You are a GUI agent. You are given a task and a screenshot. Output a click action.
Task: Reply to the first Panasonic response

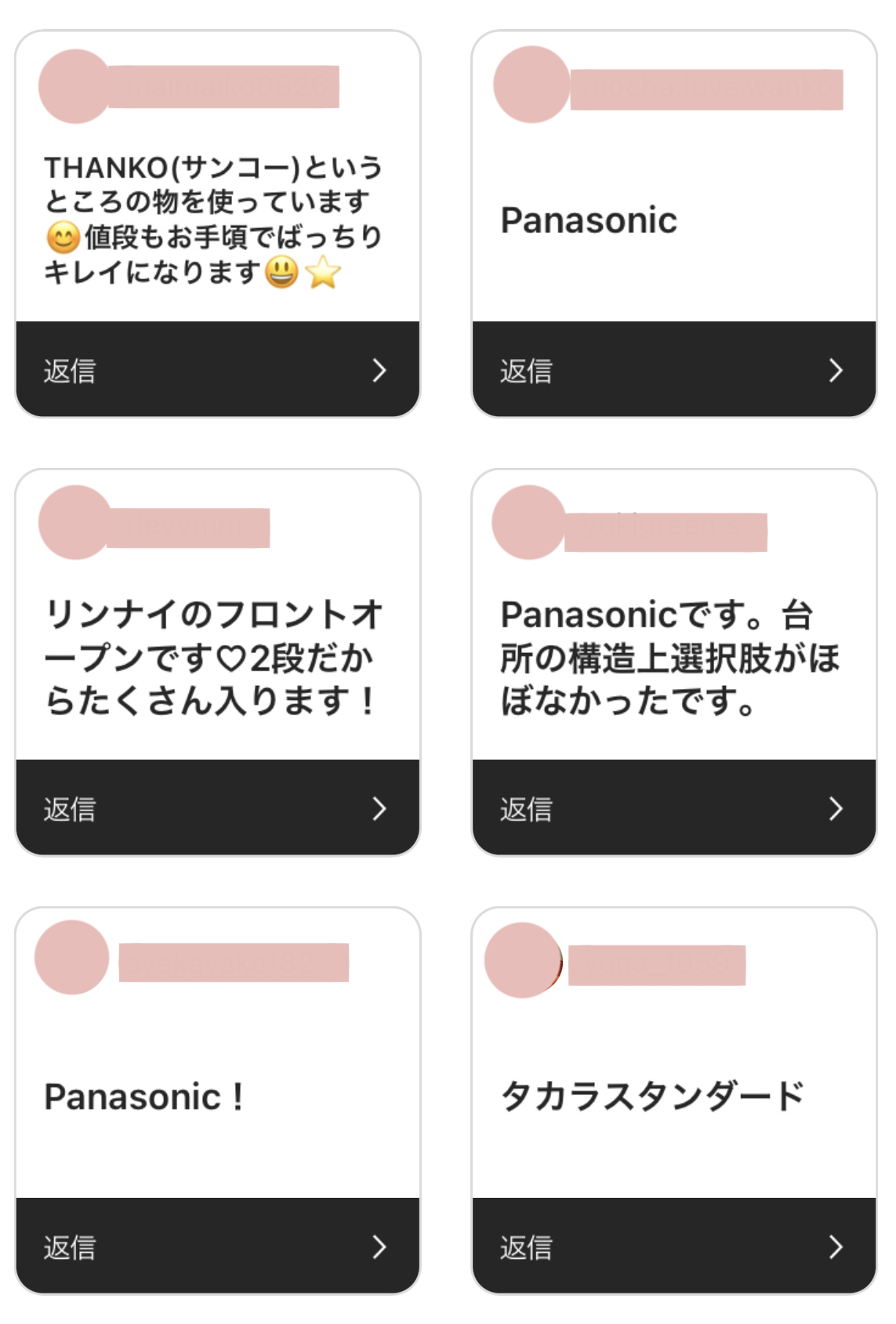pyautogui.click(x=526, y=371)
